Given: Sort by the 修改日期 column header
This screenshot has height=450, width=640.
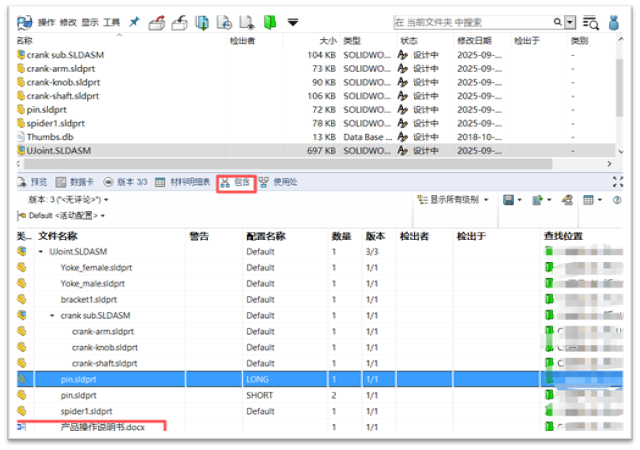Looking at the screenshot, I should pyautogui.click(x=475, y=41).
